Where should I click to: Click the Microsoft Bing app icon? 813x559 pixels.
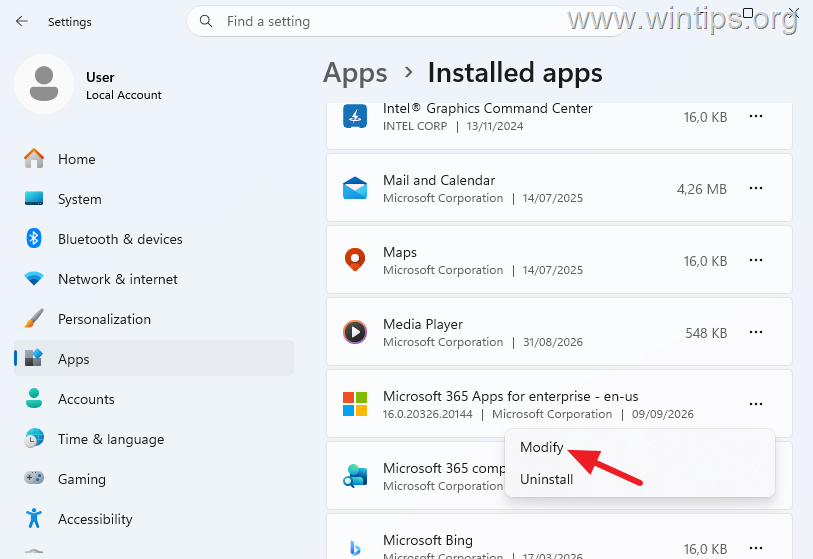(x=355, y=547)
